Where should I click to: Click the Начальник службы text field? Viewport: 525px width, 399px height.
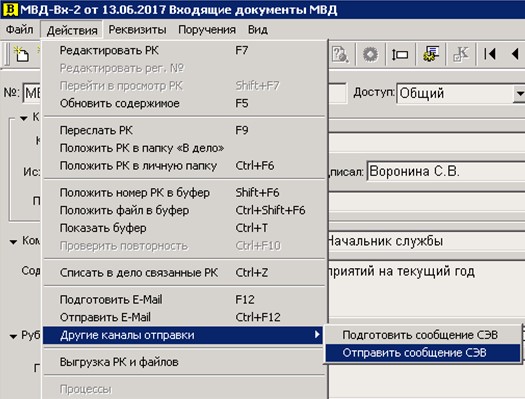426,241
